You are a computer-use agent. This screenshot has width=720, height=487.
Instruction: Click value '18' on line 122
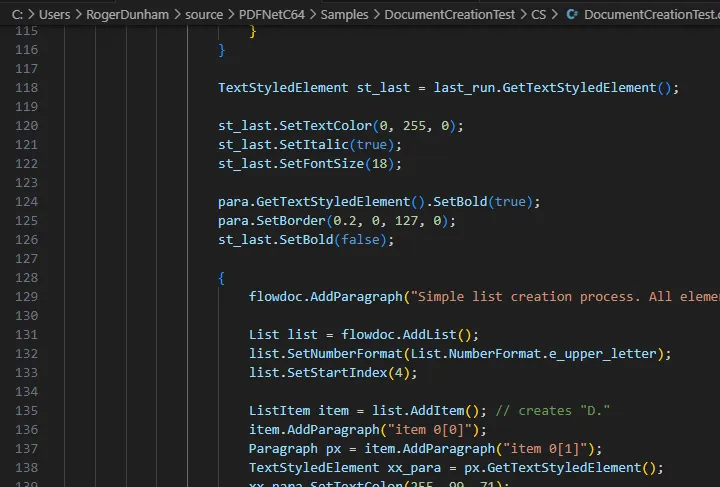(380, 163)
